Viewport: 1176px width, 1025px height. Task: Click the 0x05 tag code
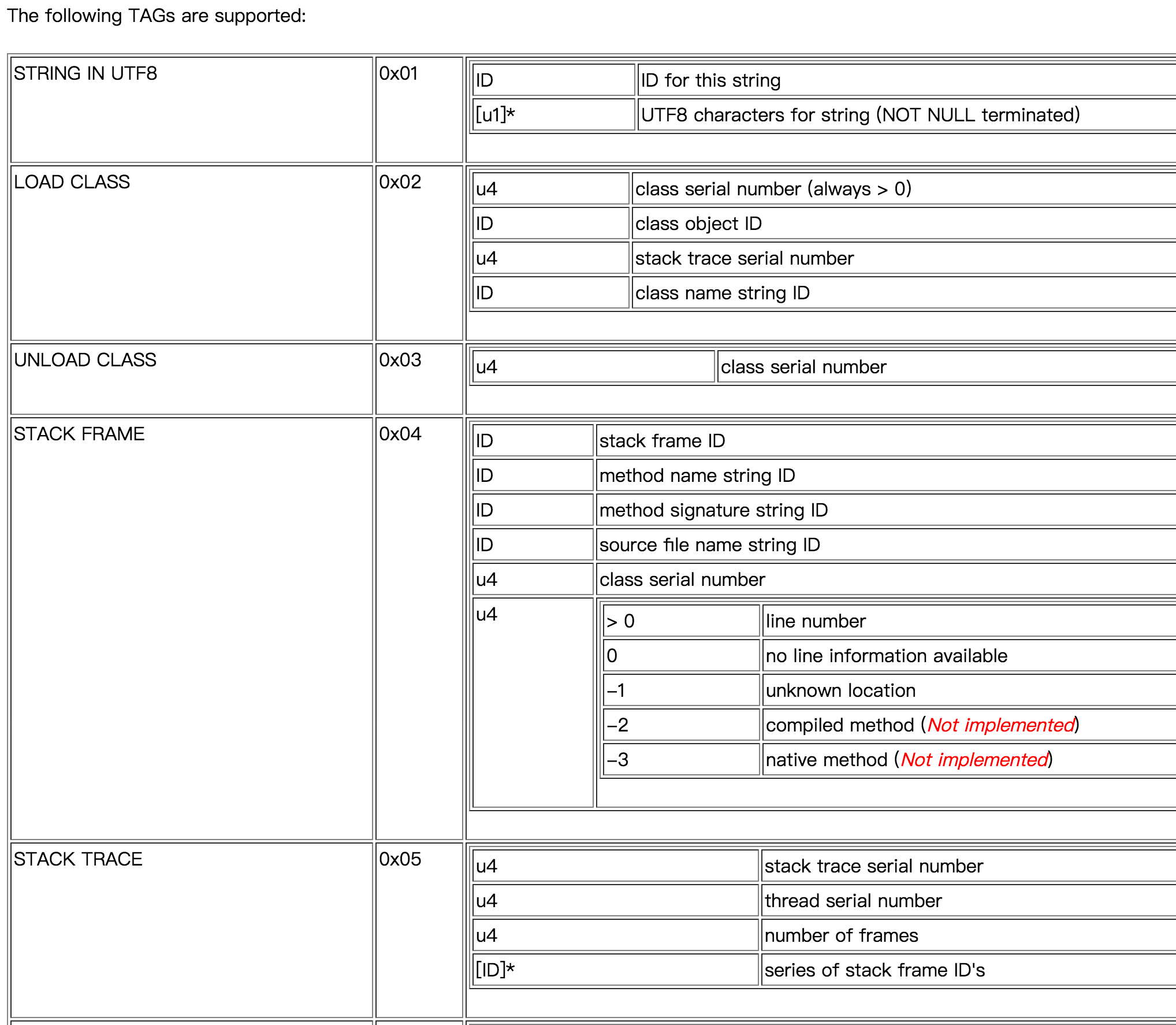400,859
